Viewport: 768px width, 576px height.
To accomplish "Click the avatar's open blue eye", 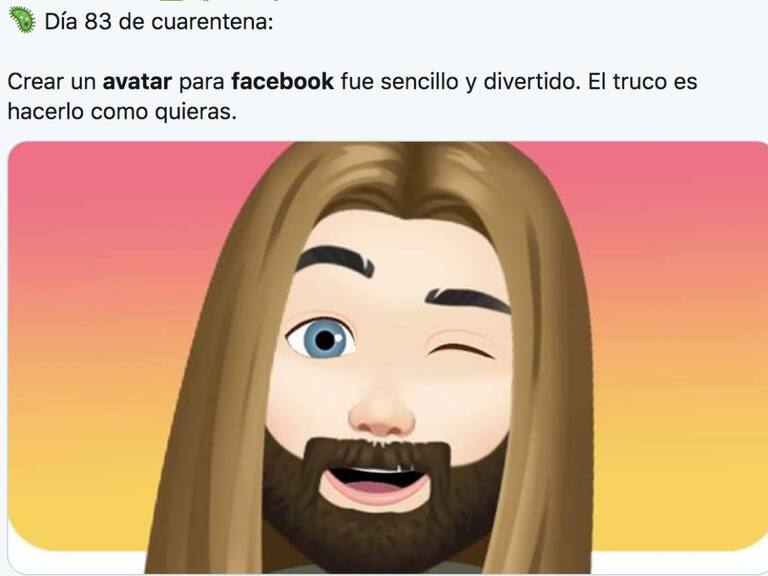I will click(x=321, y=339).
